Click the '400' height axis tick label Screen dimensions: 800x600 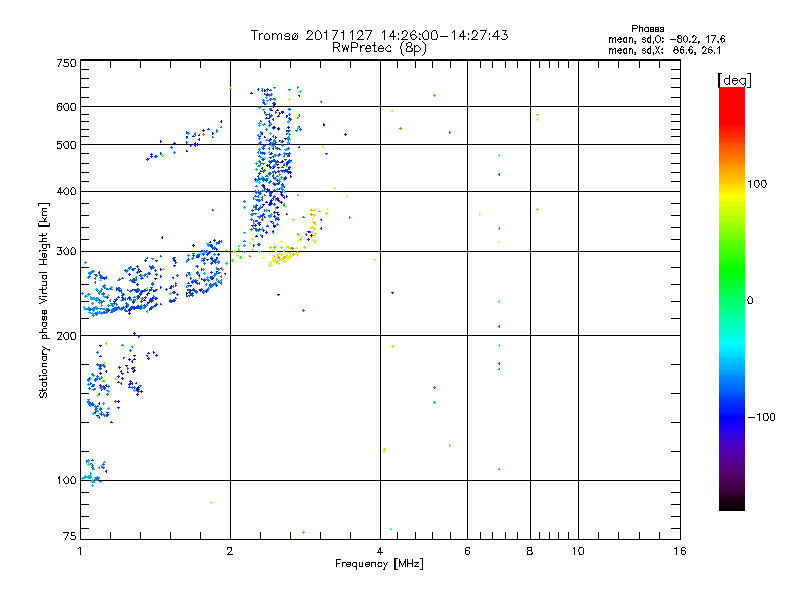coord(66,192)
